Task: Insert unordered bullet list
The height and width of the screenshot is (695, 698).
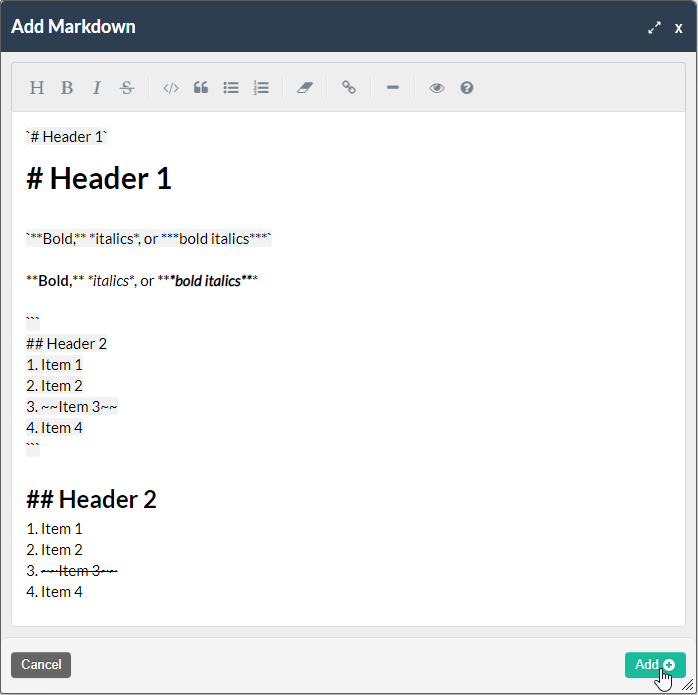Action: [x=231, y=88]
